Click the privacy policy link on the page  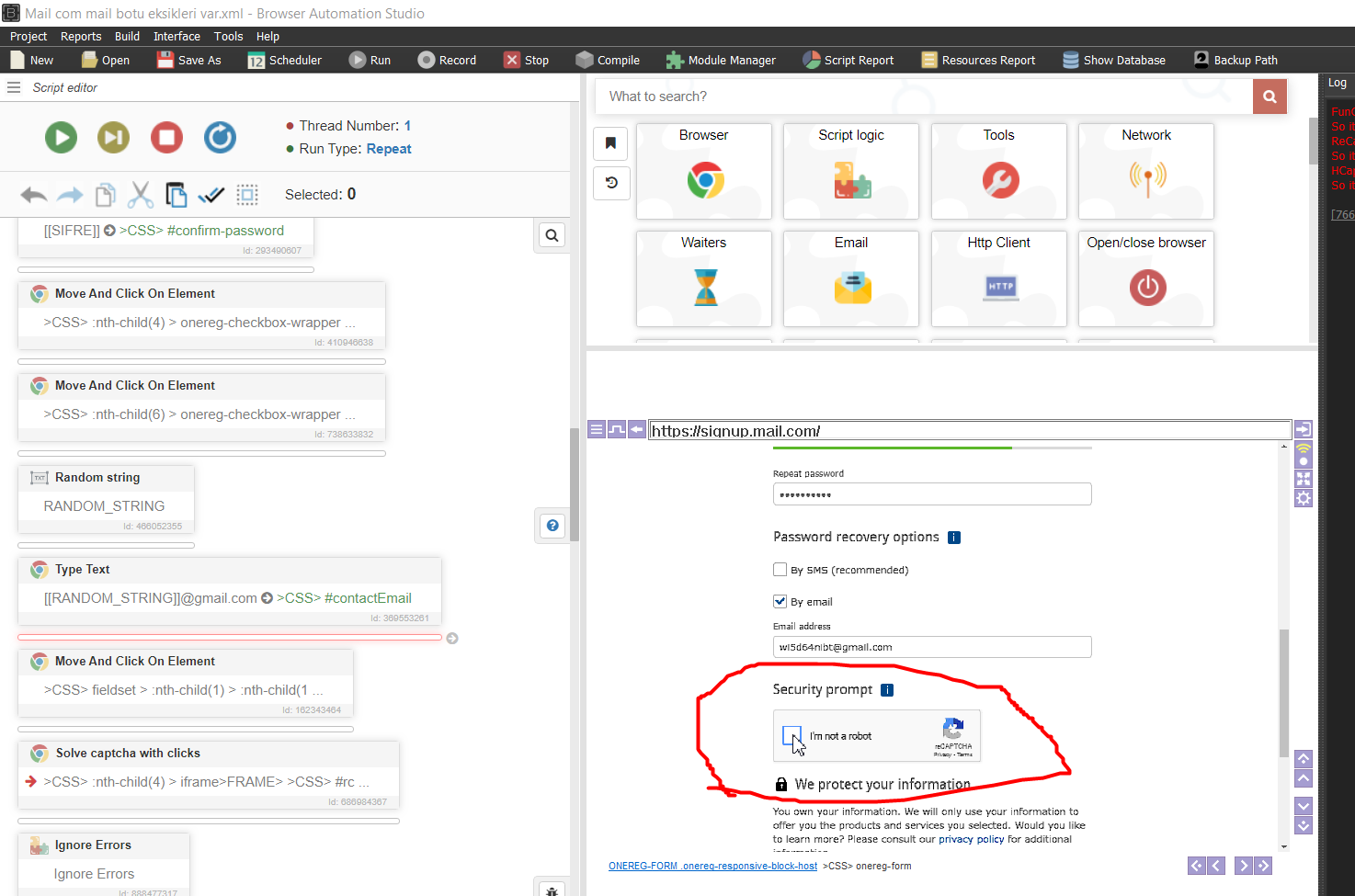971,839
